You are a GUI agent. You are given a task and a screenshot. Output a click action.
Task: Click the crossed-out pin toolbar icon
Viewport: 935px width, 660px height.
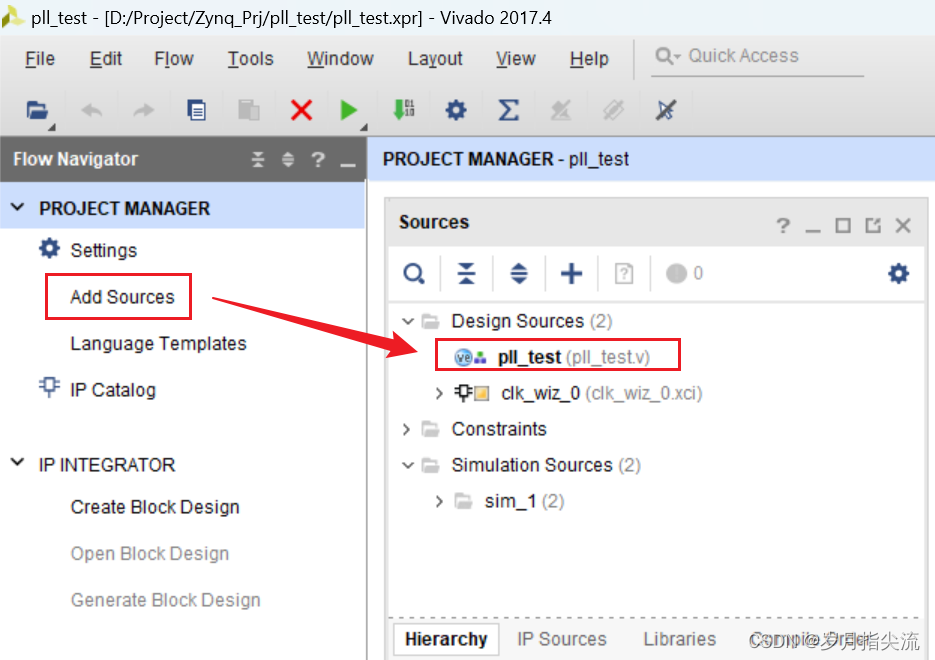point(665,110)
